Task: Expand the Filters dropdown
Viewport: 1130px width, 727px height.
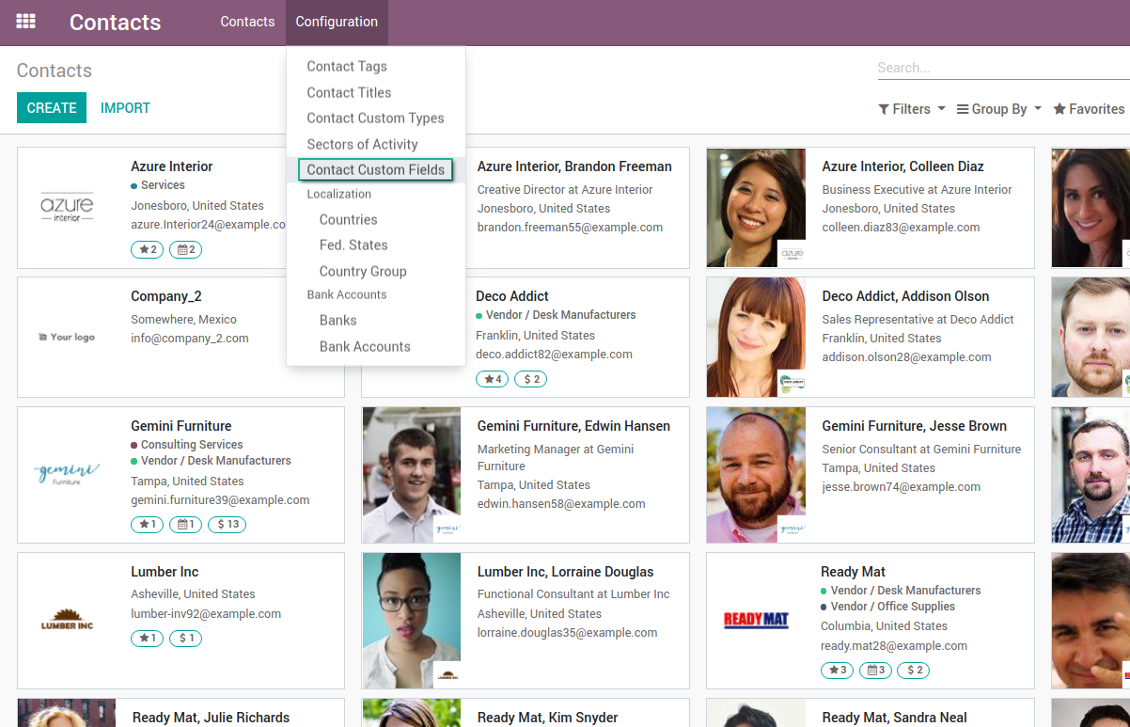Action: 911,109
